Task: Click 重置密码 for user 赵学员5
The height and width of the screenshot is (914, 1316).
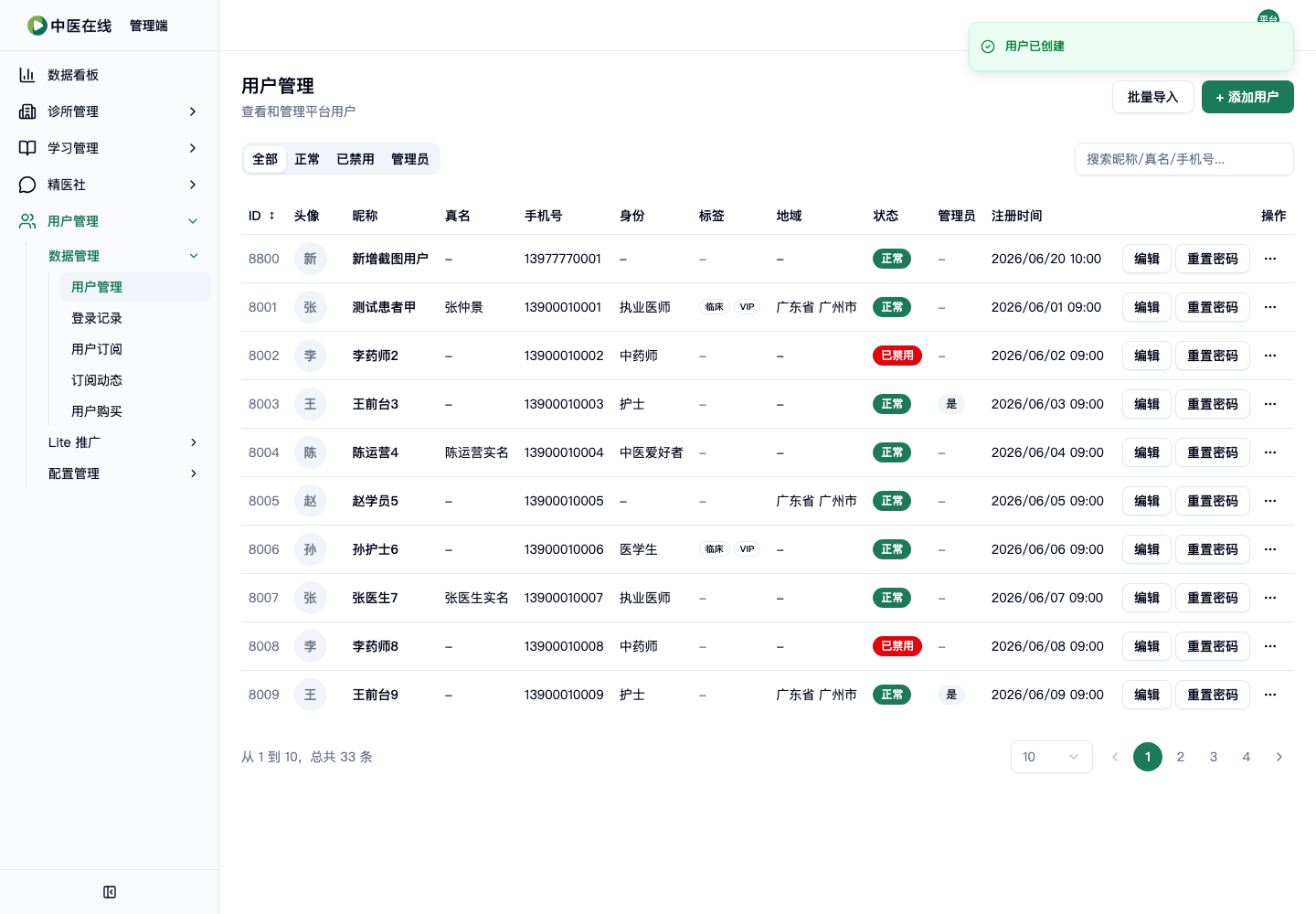Action: [1213, 501]
